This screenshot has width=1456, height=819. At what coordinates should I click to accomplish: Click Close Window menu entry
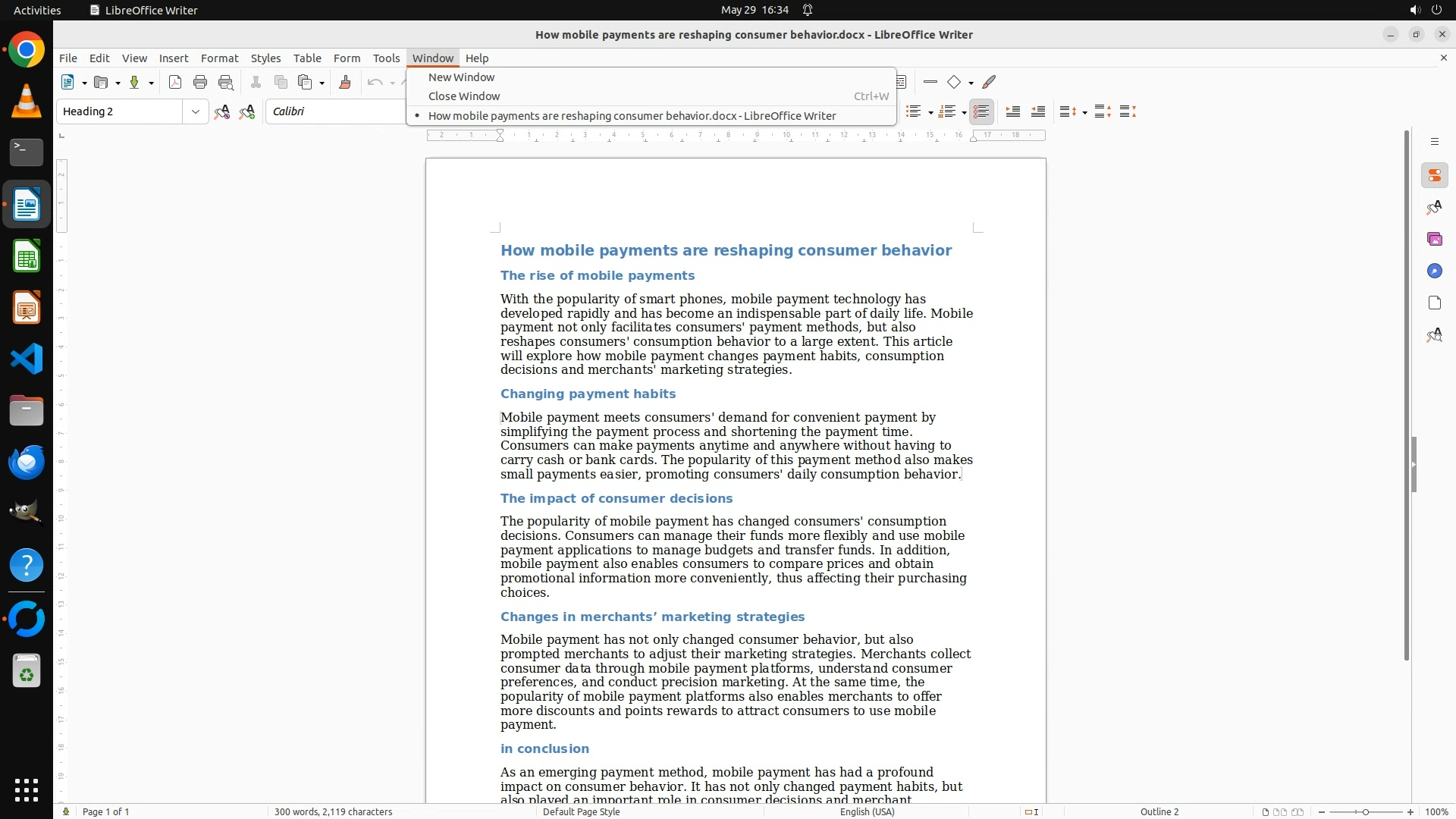pyautogui.click(x=463, y=96)
